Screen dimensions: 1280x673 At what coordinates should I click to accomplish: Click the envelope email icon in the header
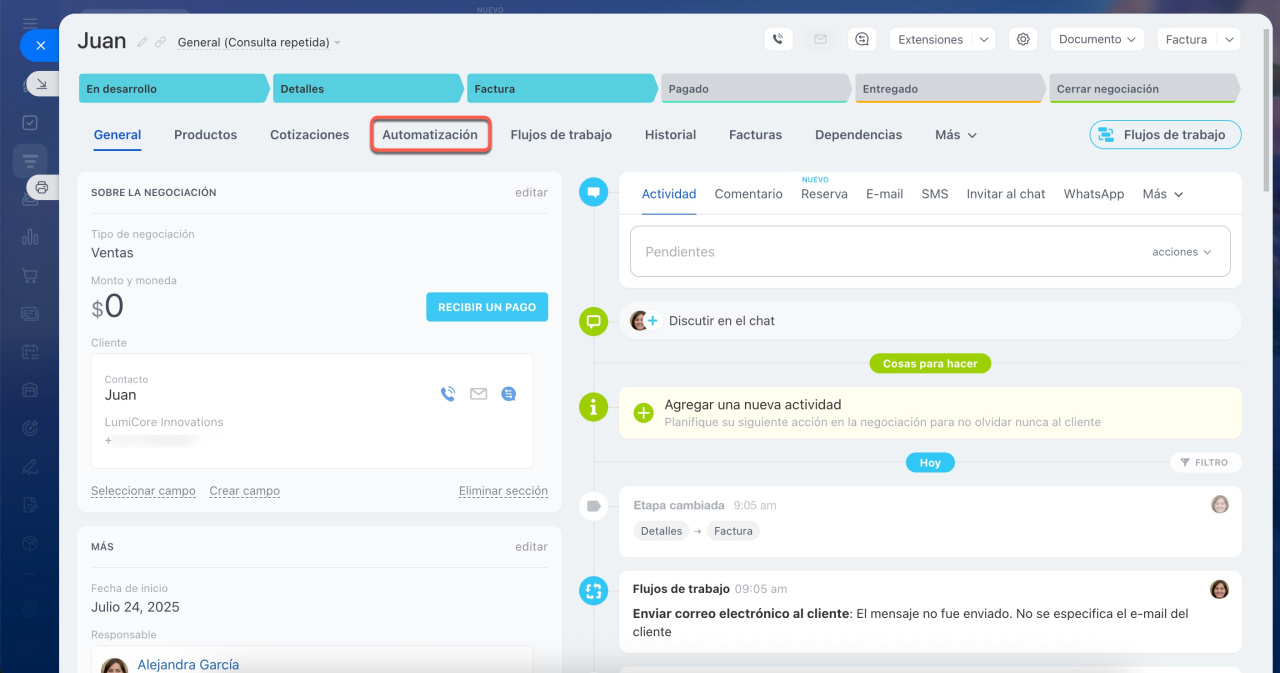click(820, 39)
